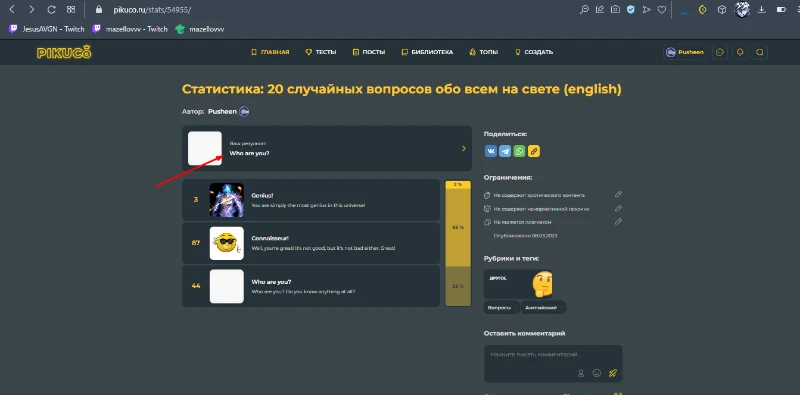Open the ГЛАВНАЯ menu item
Screen dimensions: 800x395
coord(270,52)
